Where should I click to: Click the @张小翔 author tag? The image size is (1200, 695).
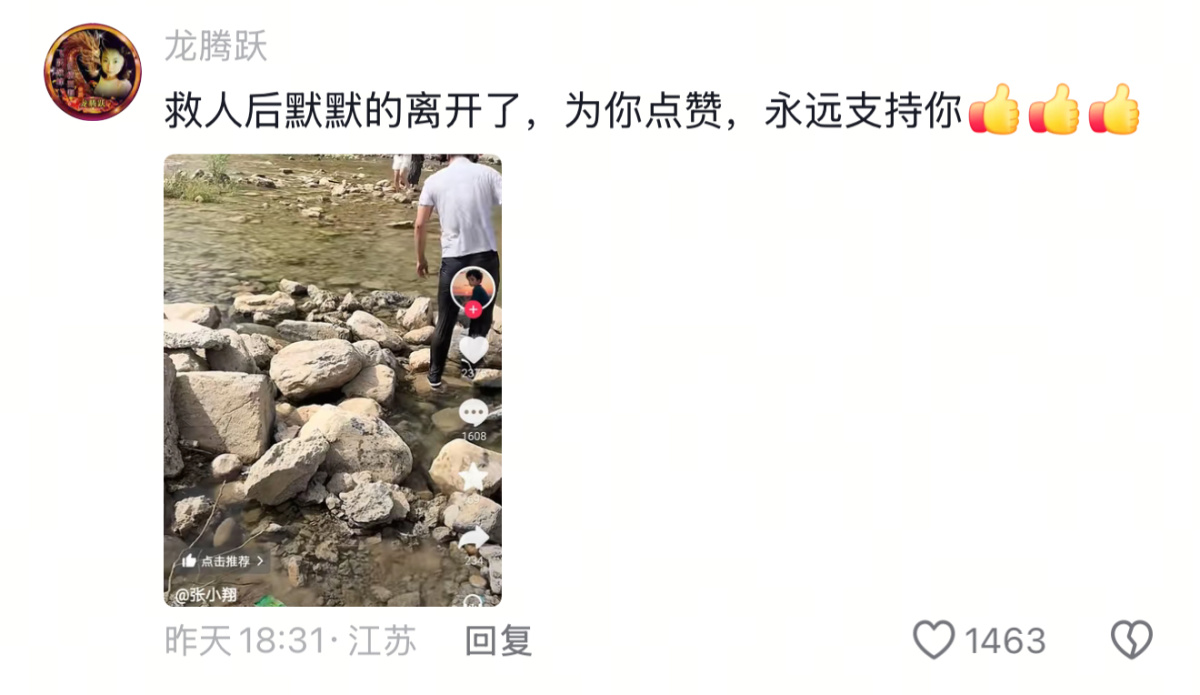206,595
